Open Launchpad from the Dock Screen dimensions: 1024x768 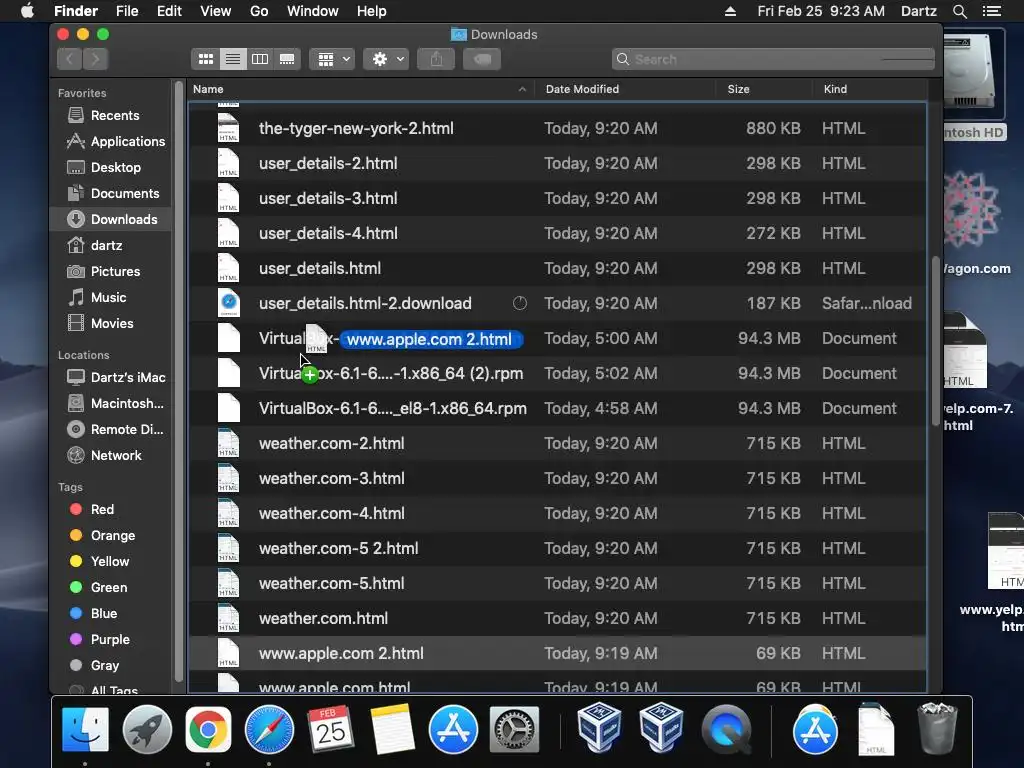[147, 729]
